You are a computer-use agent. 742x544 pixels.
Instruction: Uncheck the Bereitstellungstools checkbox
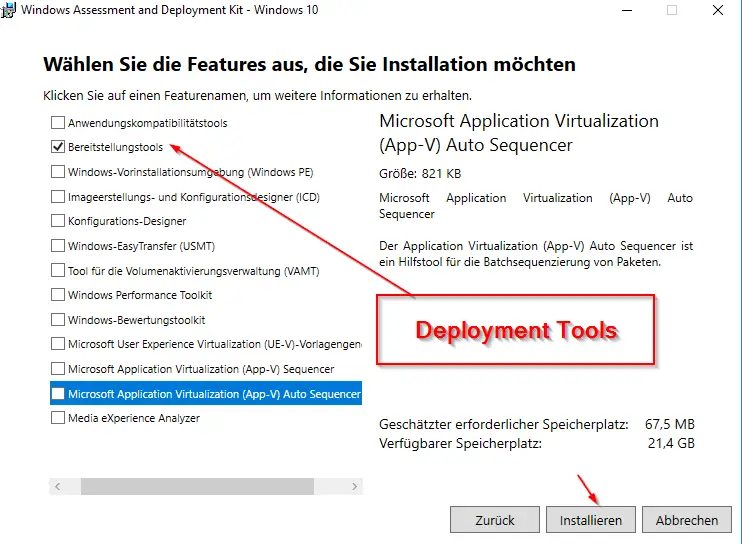(x=58, y=147)
